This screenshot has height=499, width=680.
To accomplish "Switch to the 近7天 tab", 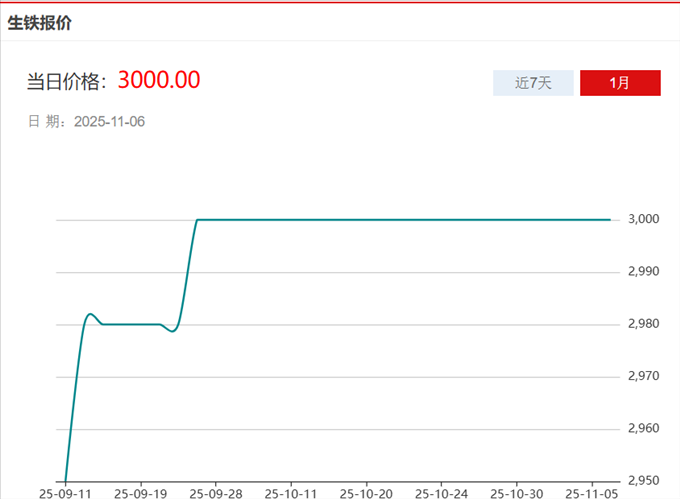I will (x=533, y=83).
